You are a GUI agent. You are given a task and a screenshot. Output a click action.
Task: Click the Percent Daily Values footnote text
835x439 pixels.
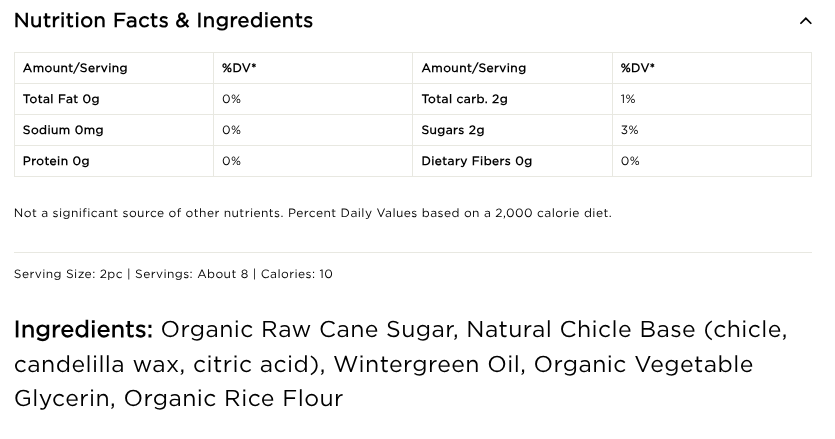click(x=312, y=213)
